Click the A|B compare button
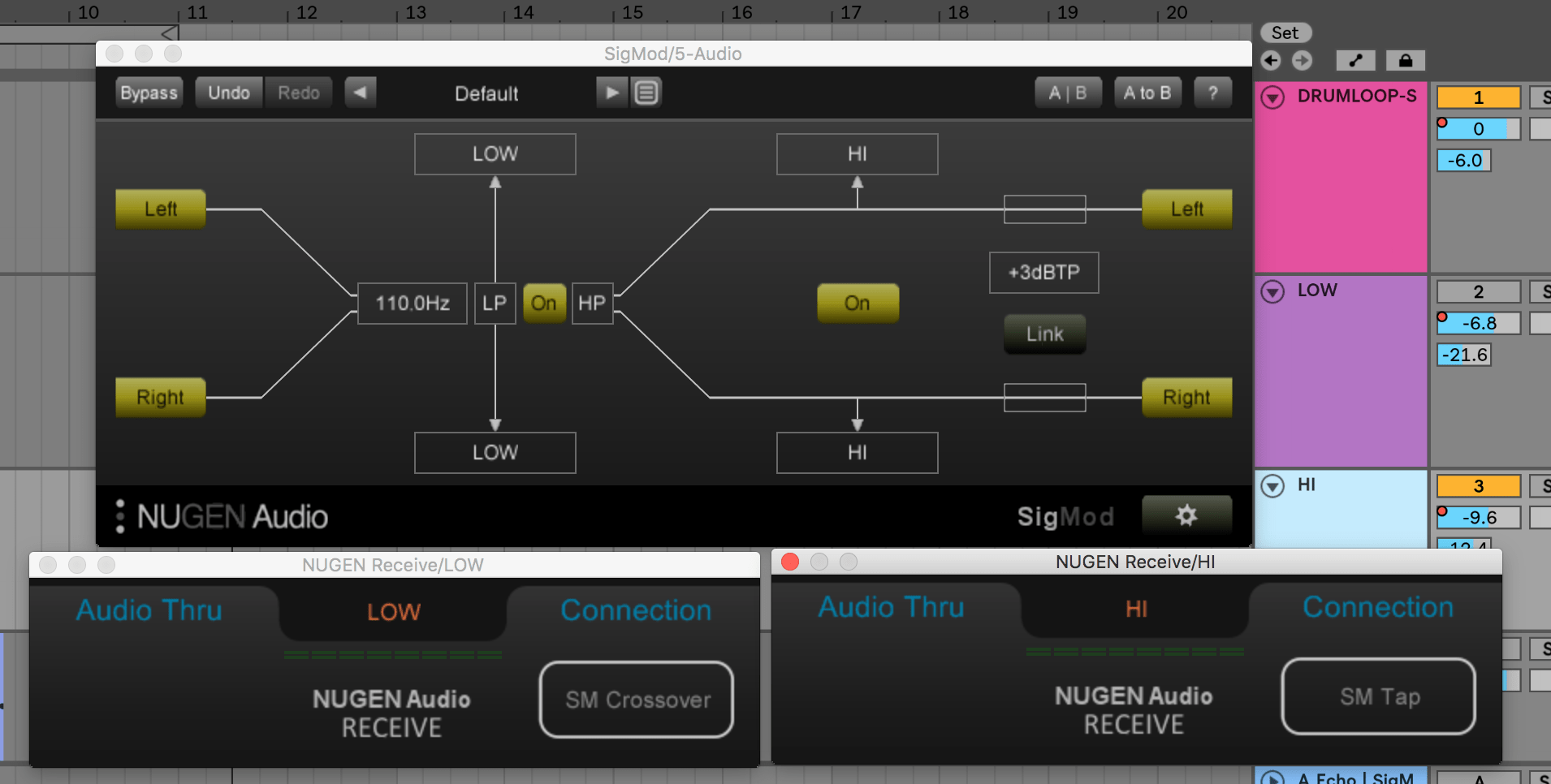 1068,93
